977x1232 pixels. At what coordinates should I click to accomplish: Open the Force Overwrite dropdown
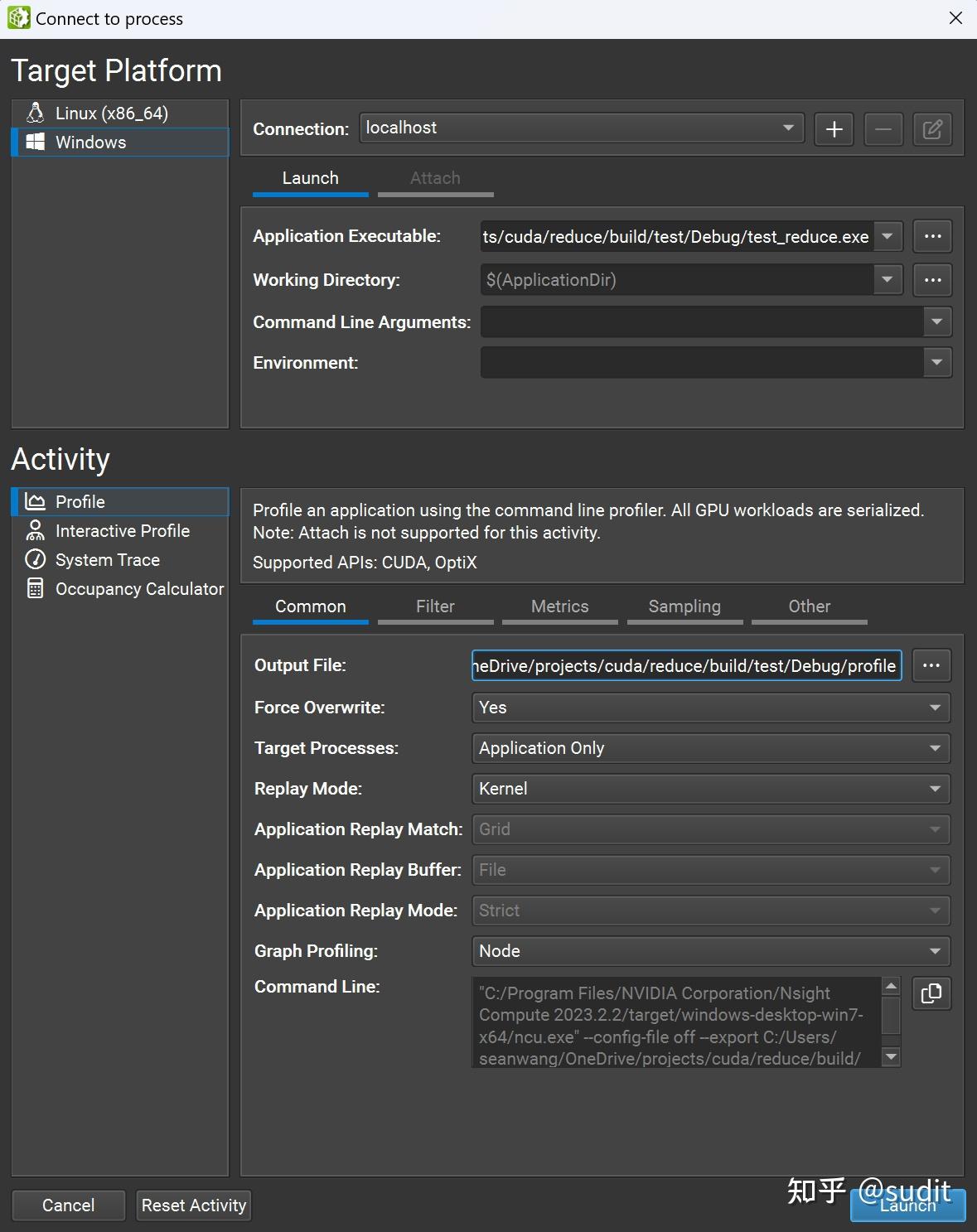click(x=710, y=708)
